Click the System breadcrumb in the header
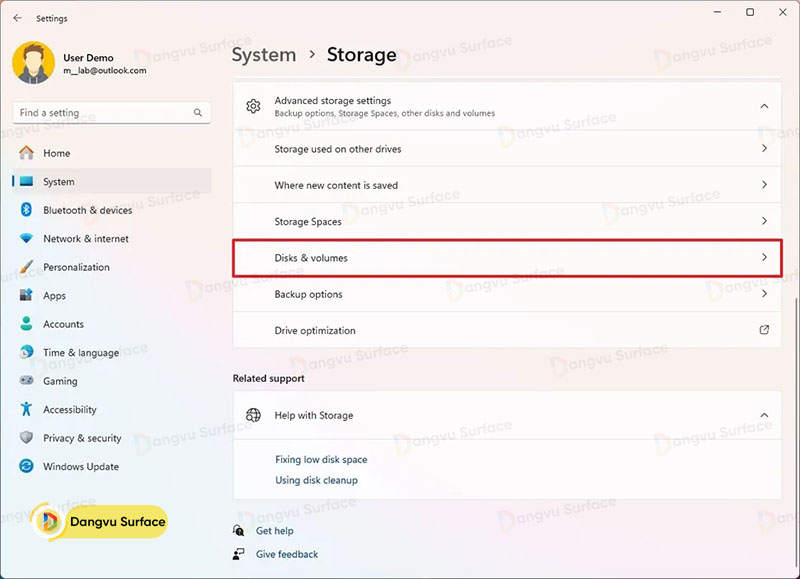Image resolution: width=800 pixels, height=579 pixels. tap(264, 55)
